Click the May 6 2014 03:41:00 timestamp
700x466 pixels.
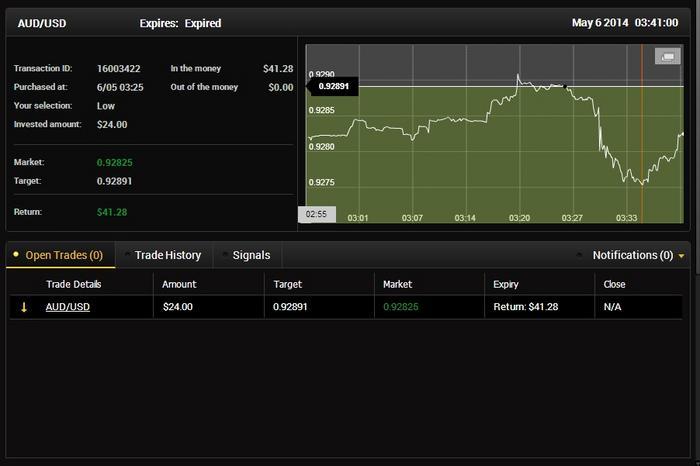tap(625, 23)
